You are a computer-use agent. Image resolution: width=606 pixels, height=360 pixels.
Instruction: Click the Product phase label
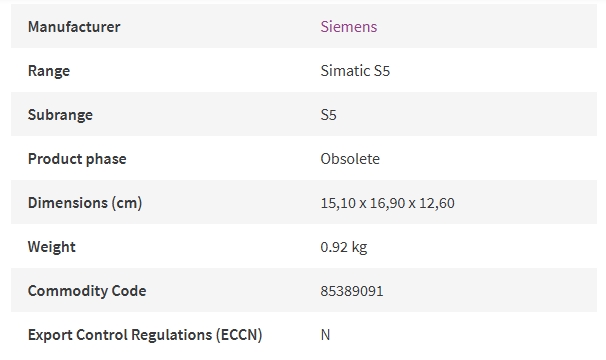point(77,159)
